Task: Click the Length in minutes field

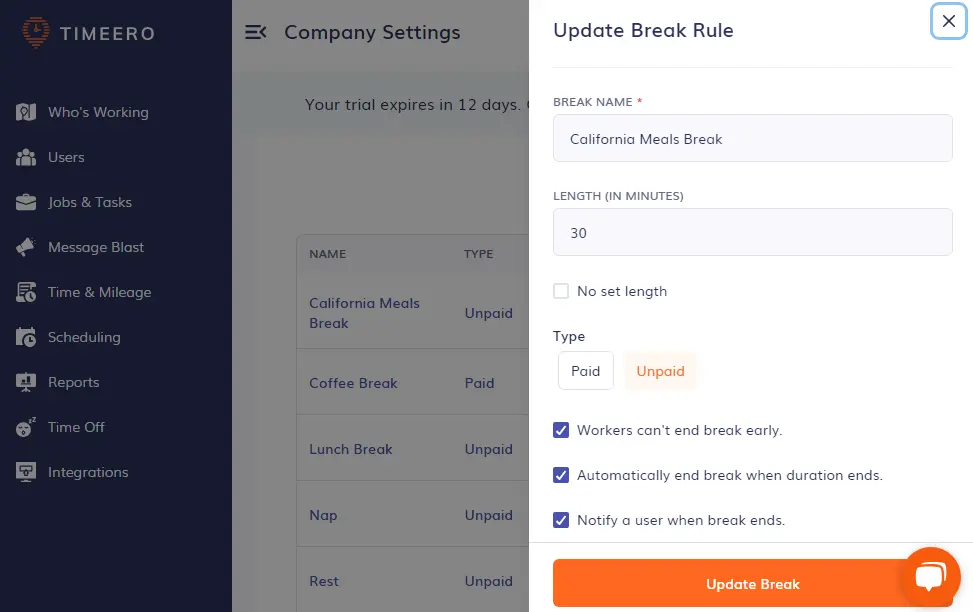Action: [752, 232]
